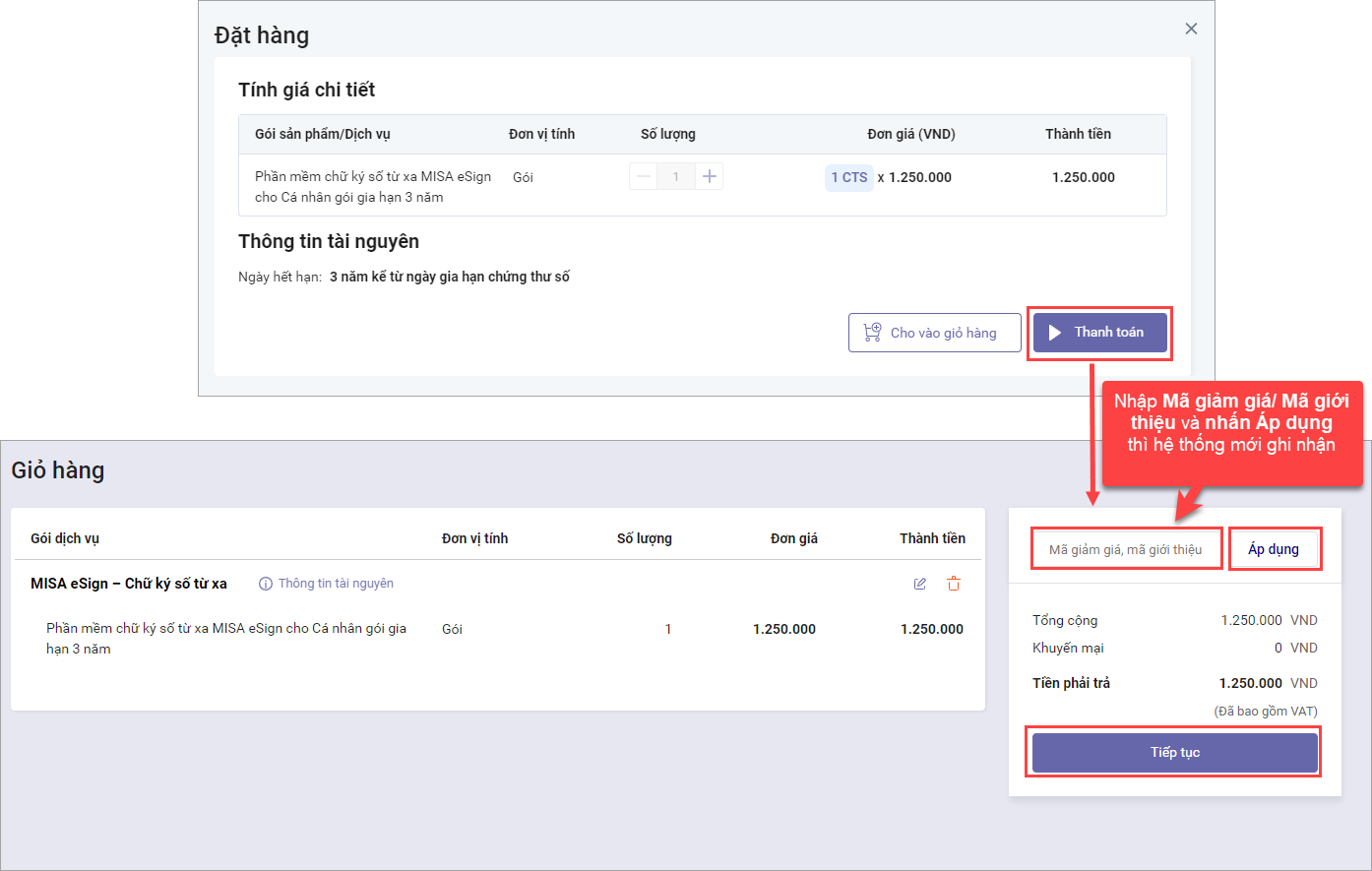Image resolution: width=1372 pixels, height=871 pixels.
Task: Increase quantity with the plus button
Action: [x=709, y=177]
